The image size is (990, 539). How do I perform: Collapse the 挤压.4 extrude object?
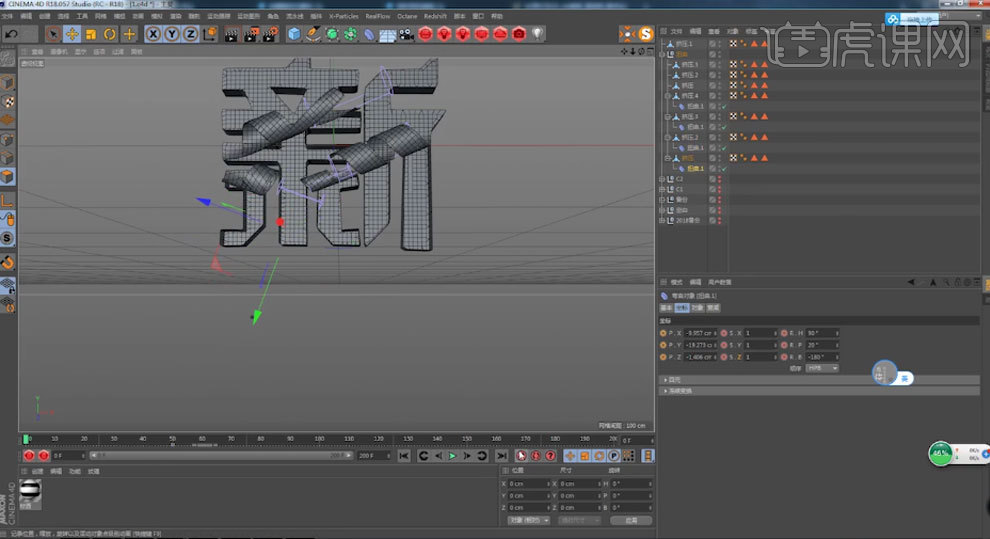pos(667,96)
